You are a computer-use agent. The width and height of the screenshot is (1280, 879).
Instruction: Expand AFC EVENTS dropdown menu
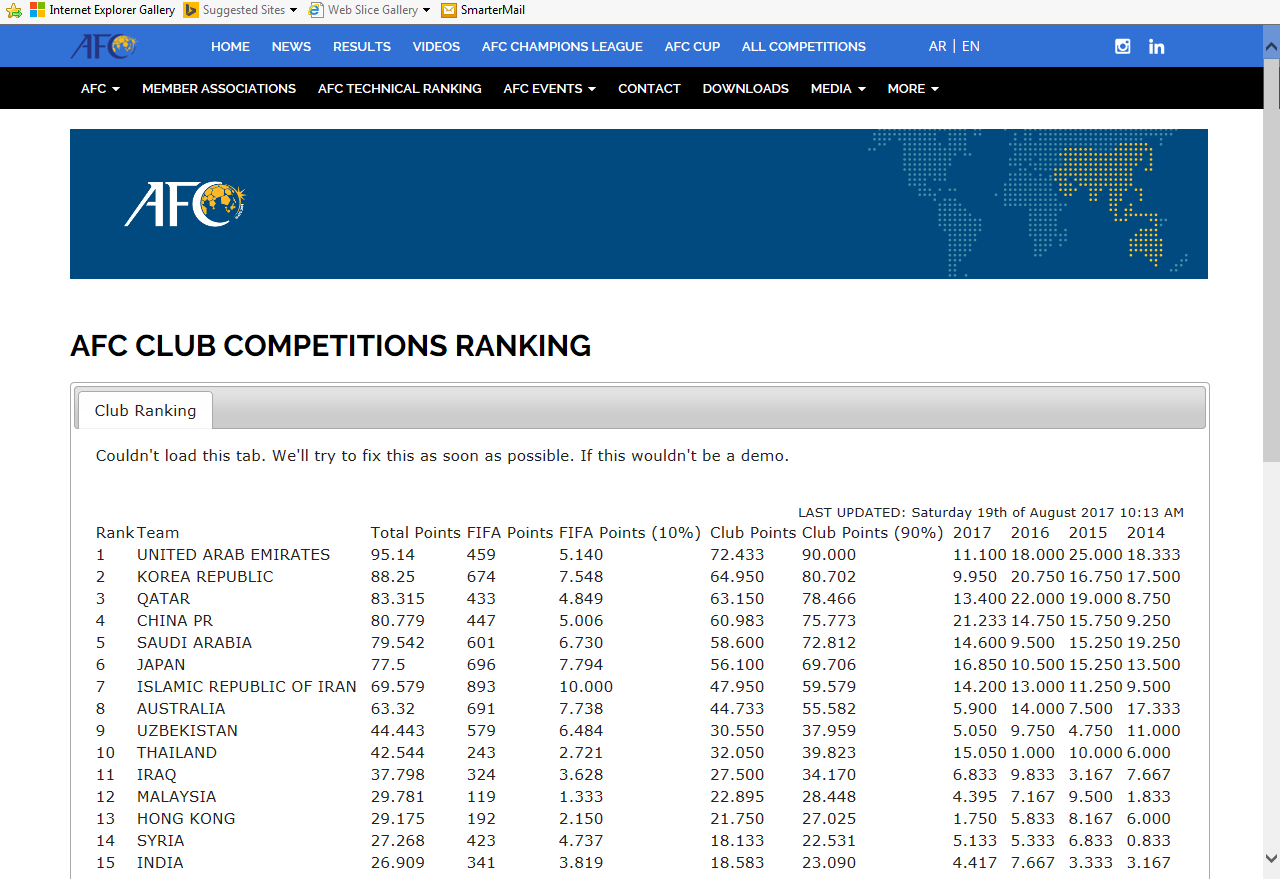pyautogui.click(x=549, y=88)
